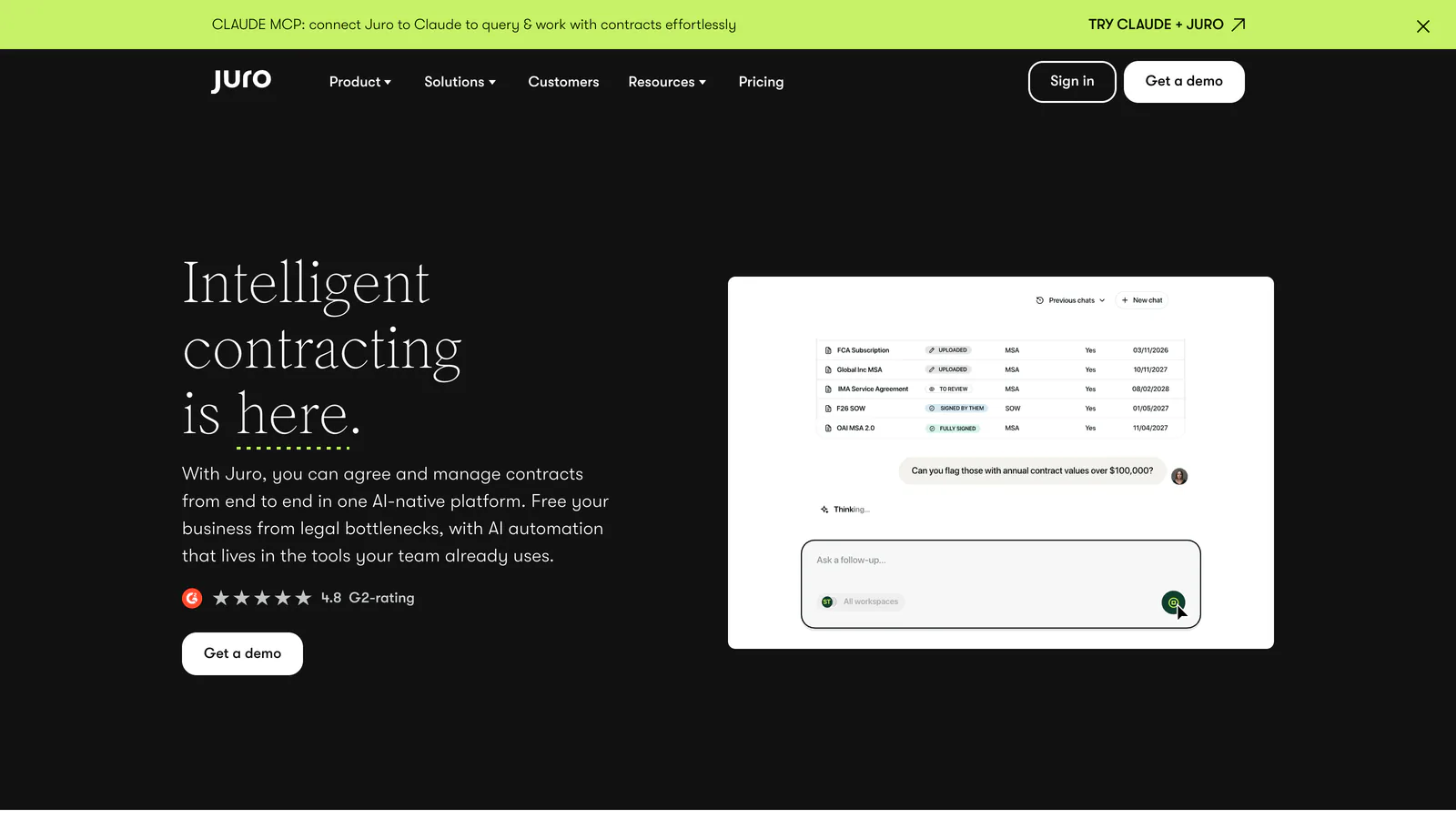Click the document icon beside Global Inc MSA

(828, 369)
